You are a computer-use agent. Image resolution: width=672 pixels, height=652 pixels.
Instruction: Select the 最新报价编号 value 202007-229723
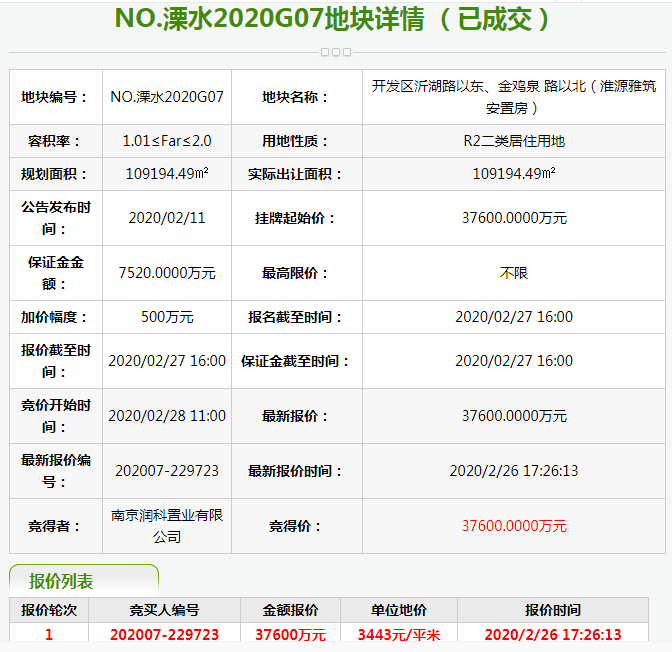click(x=167, y=471)
